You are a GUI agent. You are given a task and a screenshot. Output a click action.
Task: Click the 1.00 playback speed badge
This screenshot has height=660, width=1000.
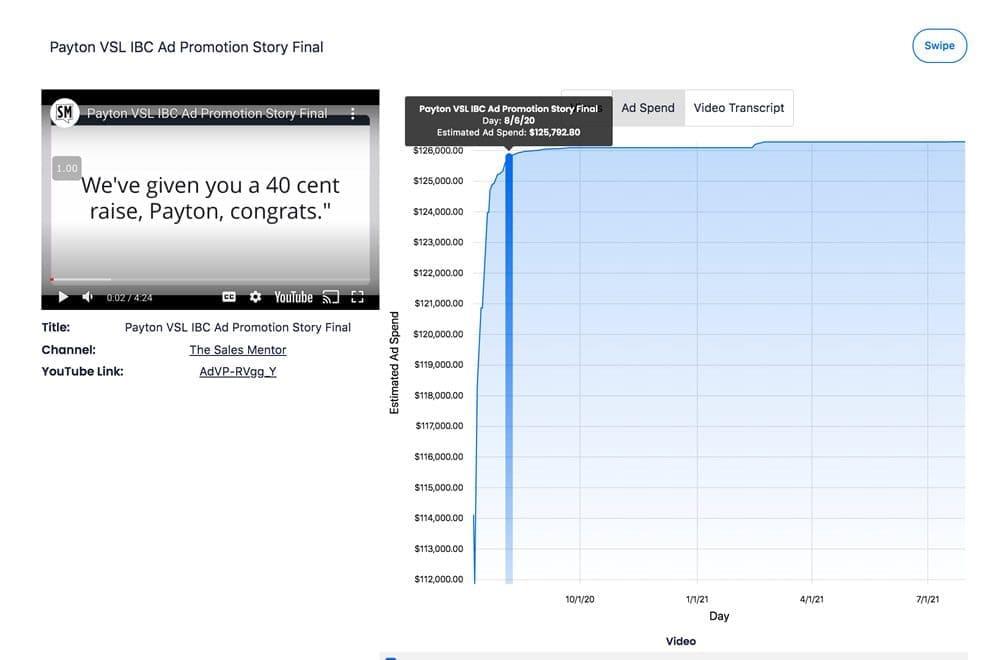click(x=67, y=168)
